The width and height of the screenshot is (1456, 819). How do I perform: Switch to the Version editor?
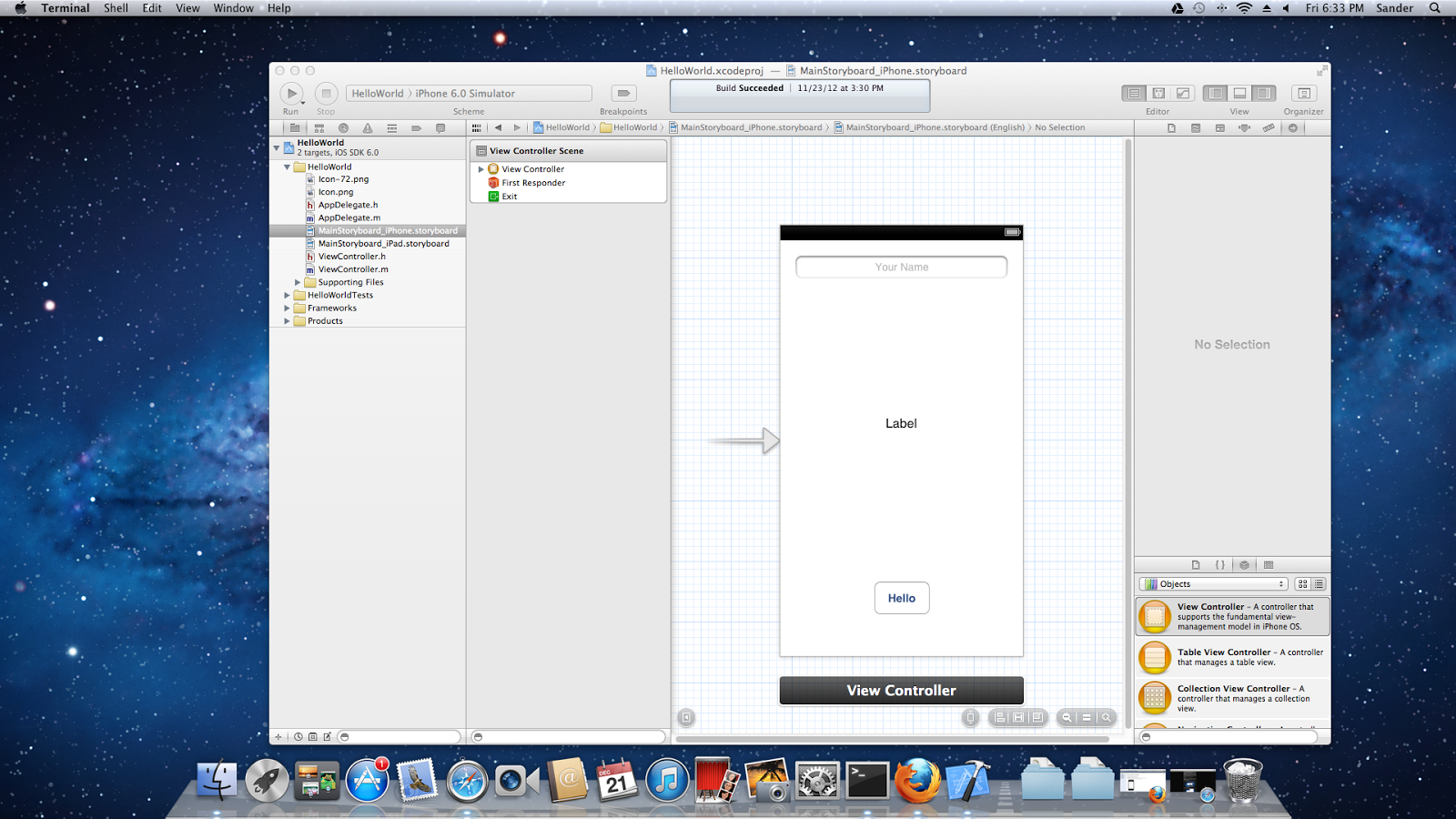[1182, 93]
